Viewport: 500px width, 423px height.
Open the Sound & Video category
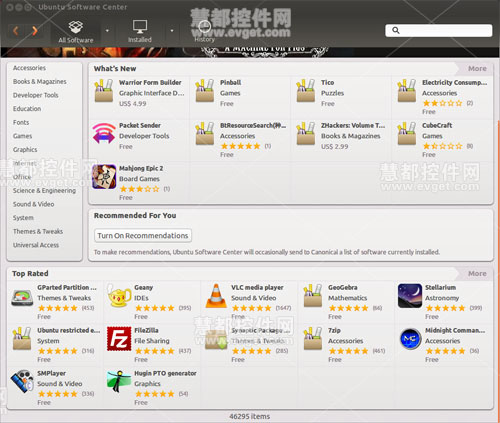coord(33,204)
